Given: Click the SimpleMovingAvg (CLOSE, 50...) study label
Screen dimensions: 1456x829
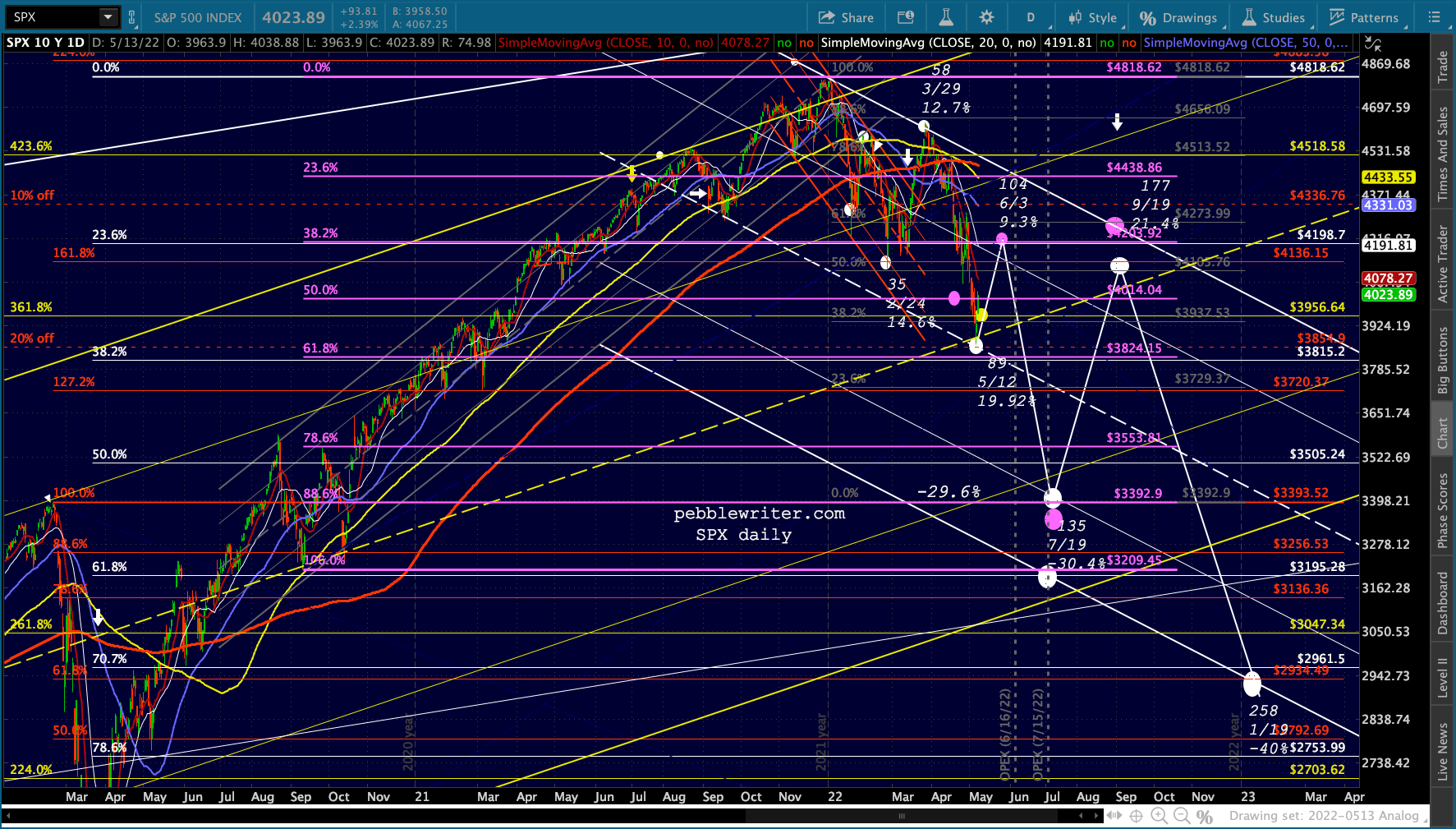Looking at the screenshot, I should point(1246,43).
